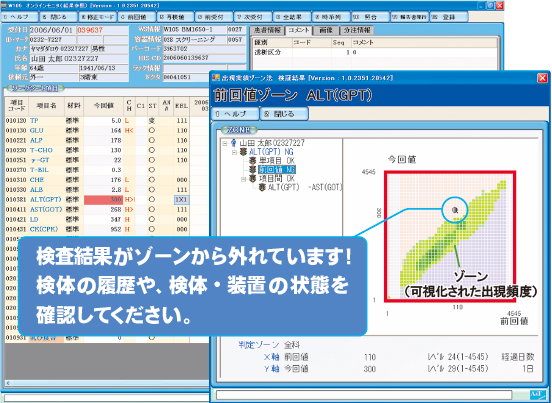552x403 pixels.
Task: Click the CK(CPK) item name
Action: point(44,229)
